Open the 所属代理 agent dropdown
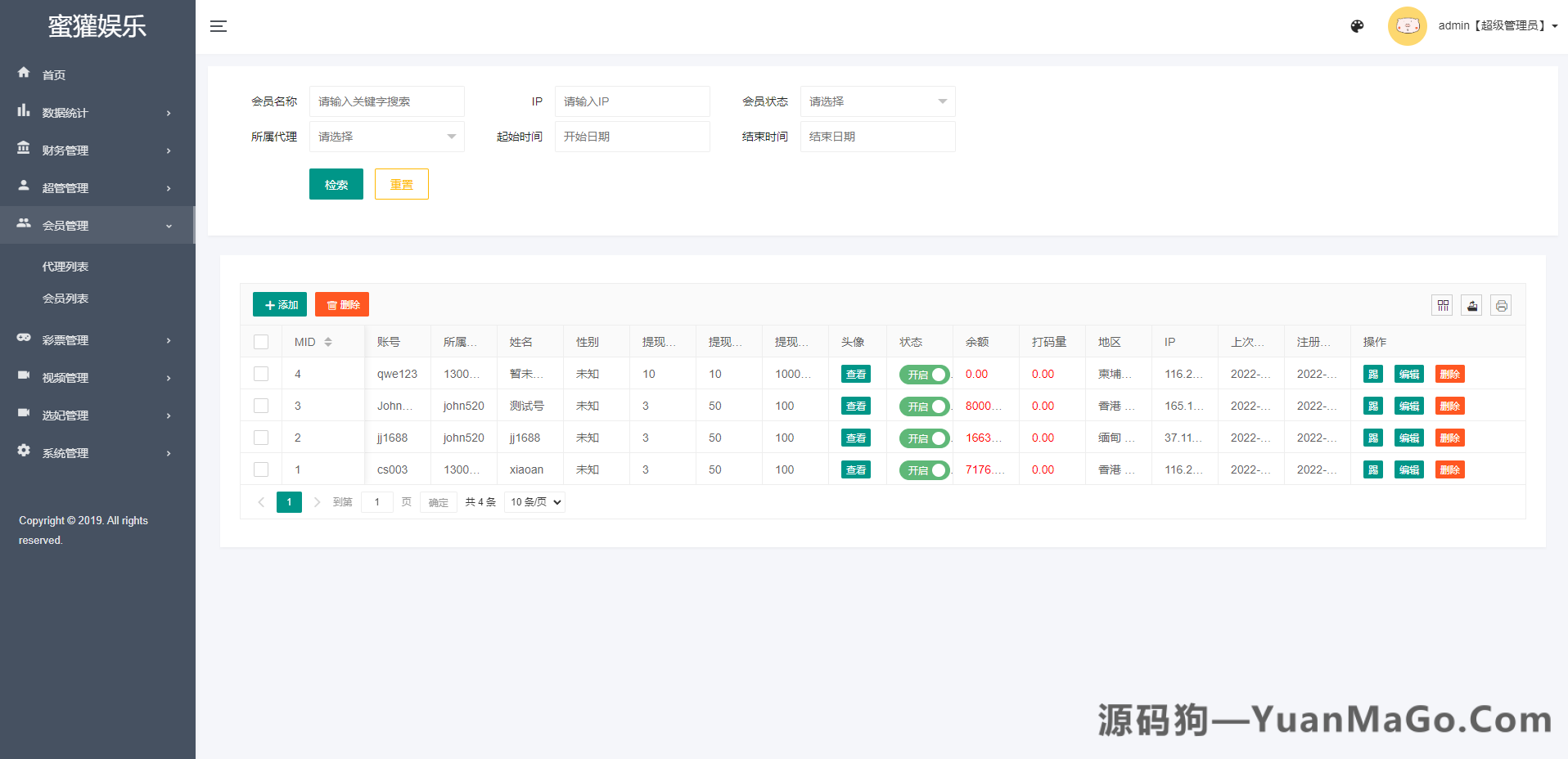Screen dimensions: 1568x759 (x=386, y=137)
